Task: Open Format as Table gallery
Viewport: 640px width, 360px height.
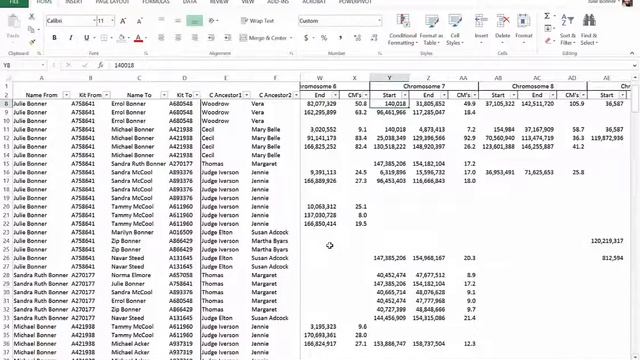Action: (431, 29)
